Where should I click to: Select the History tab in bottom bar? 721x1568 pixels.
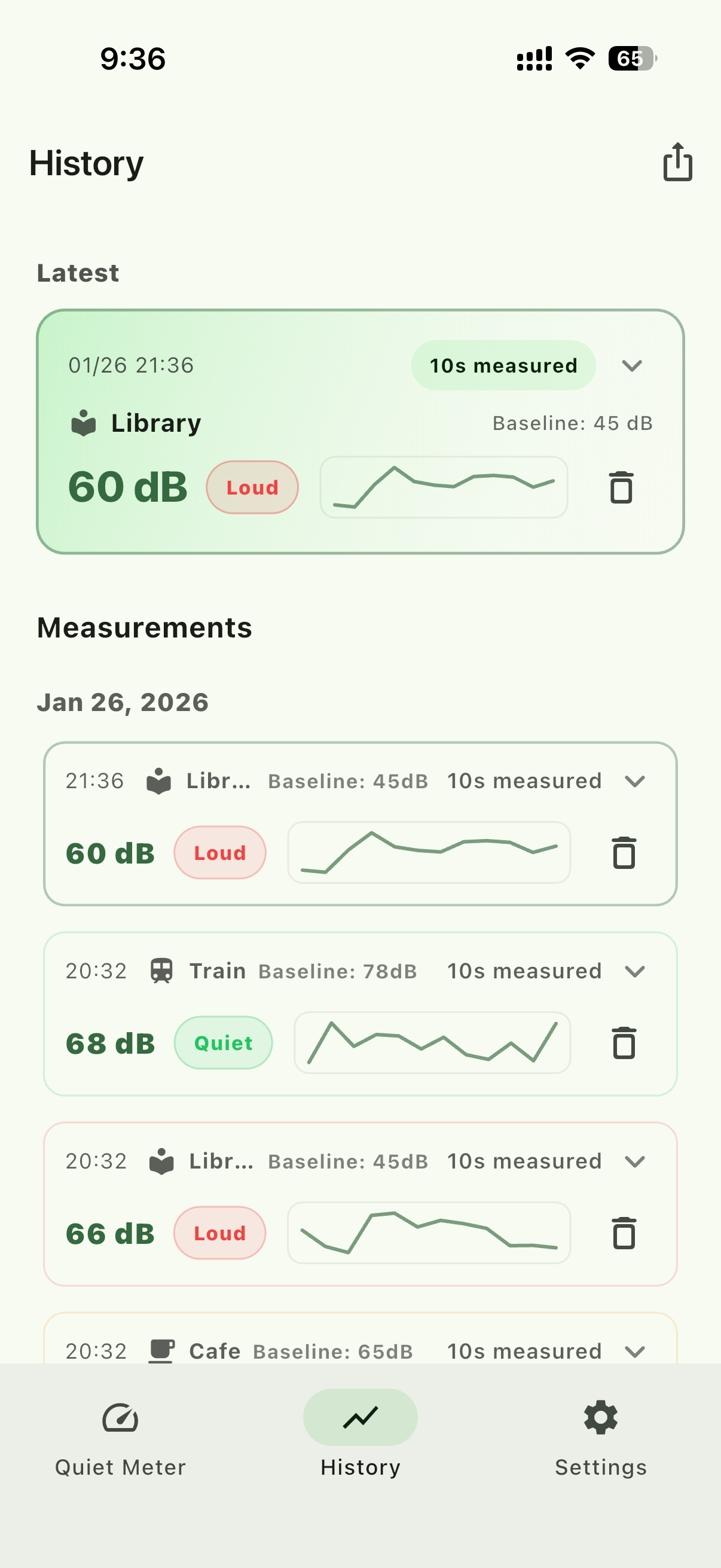(360, 1439)
